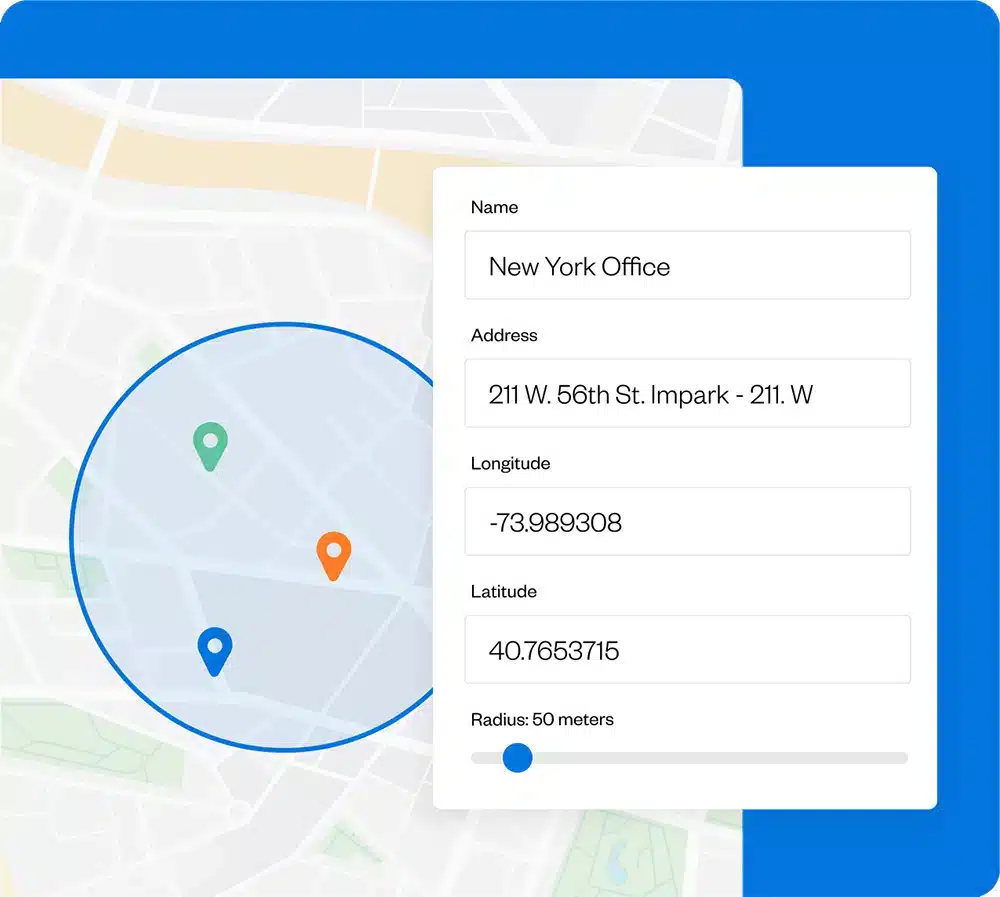Click the far right end of Radius track
1000x897 pixels.
902,758
